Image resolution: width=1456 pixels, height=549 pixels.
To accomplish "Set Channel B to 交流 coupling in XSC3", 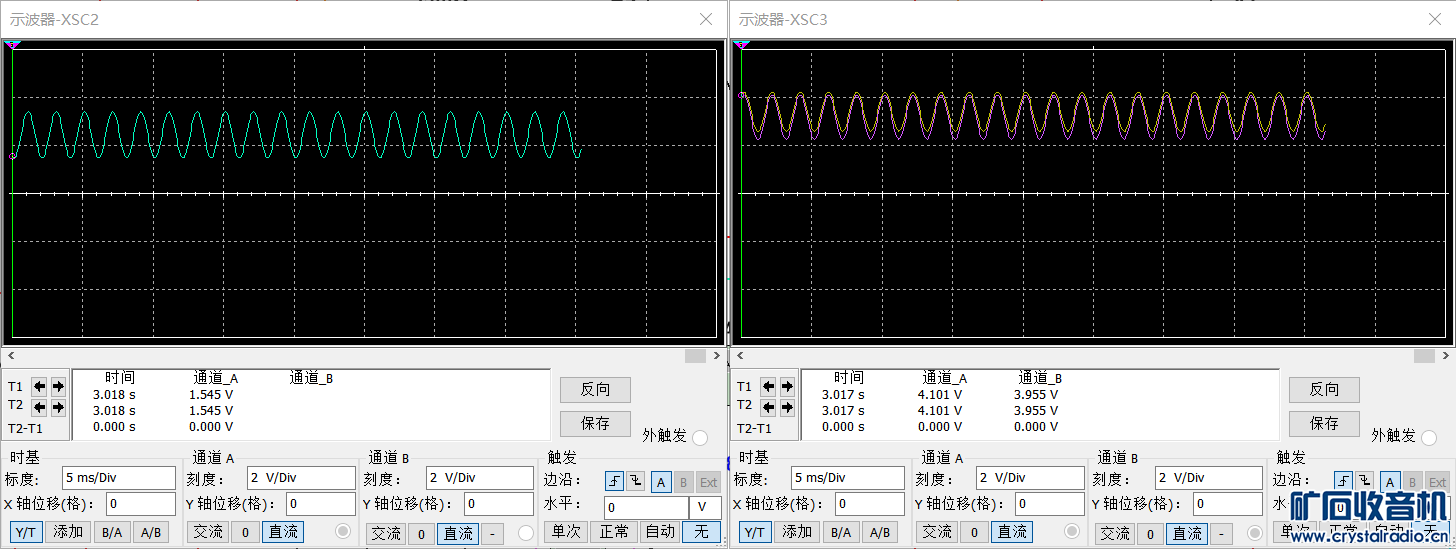I will tap(1115, 534).
